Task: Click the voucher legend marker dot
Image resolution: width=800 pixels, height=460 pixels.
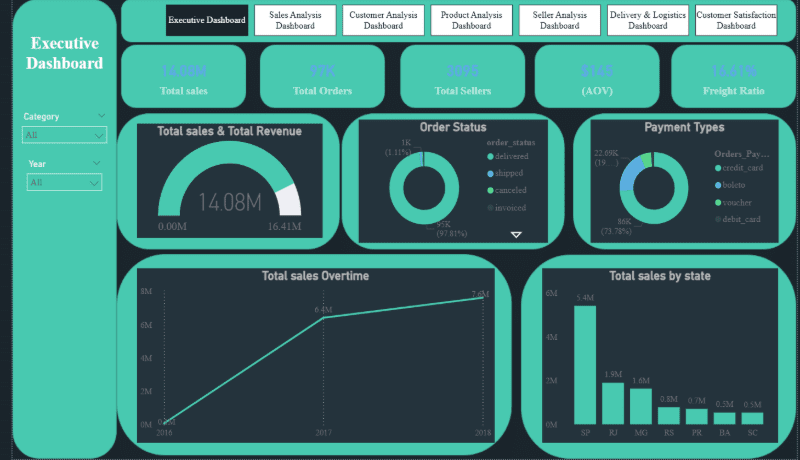Action: [x=718, y=202]
